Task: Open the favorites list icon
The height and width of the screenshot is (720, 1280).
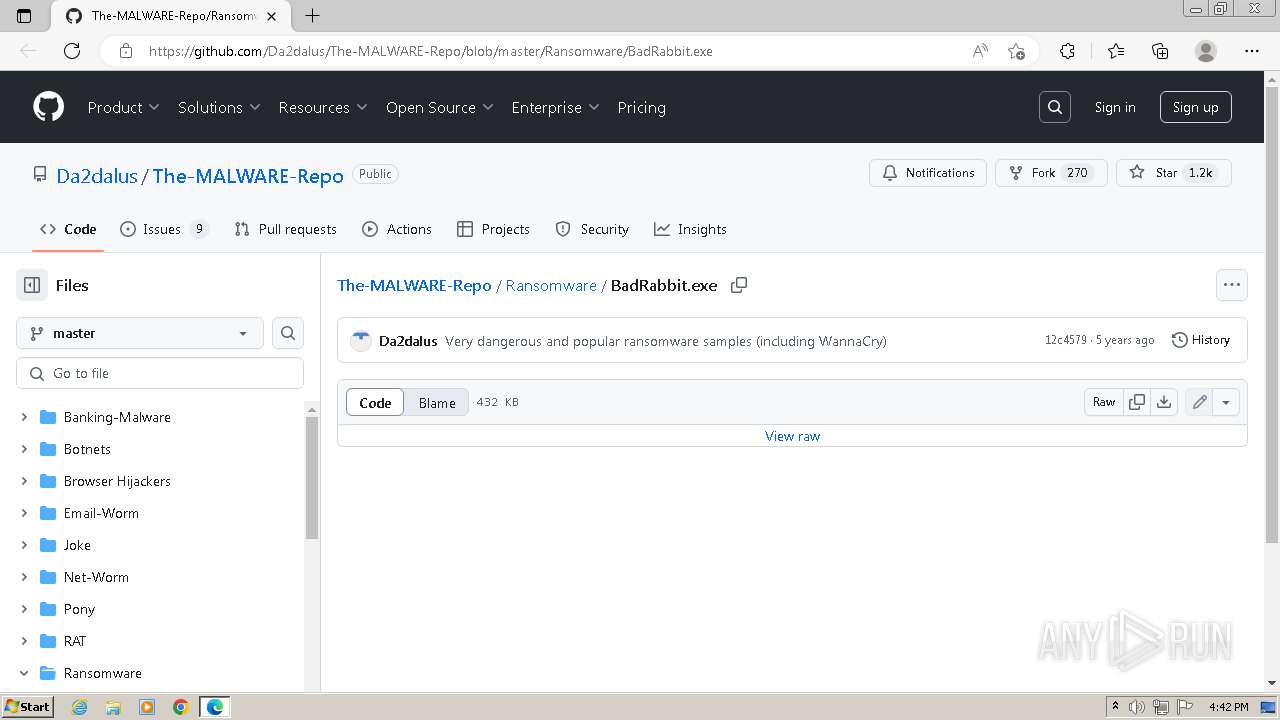Action: [x=1116, y=51]
